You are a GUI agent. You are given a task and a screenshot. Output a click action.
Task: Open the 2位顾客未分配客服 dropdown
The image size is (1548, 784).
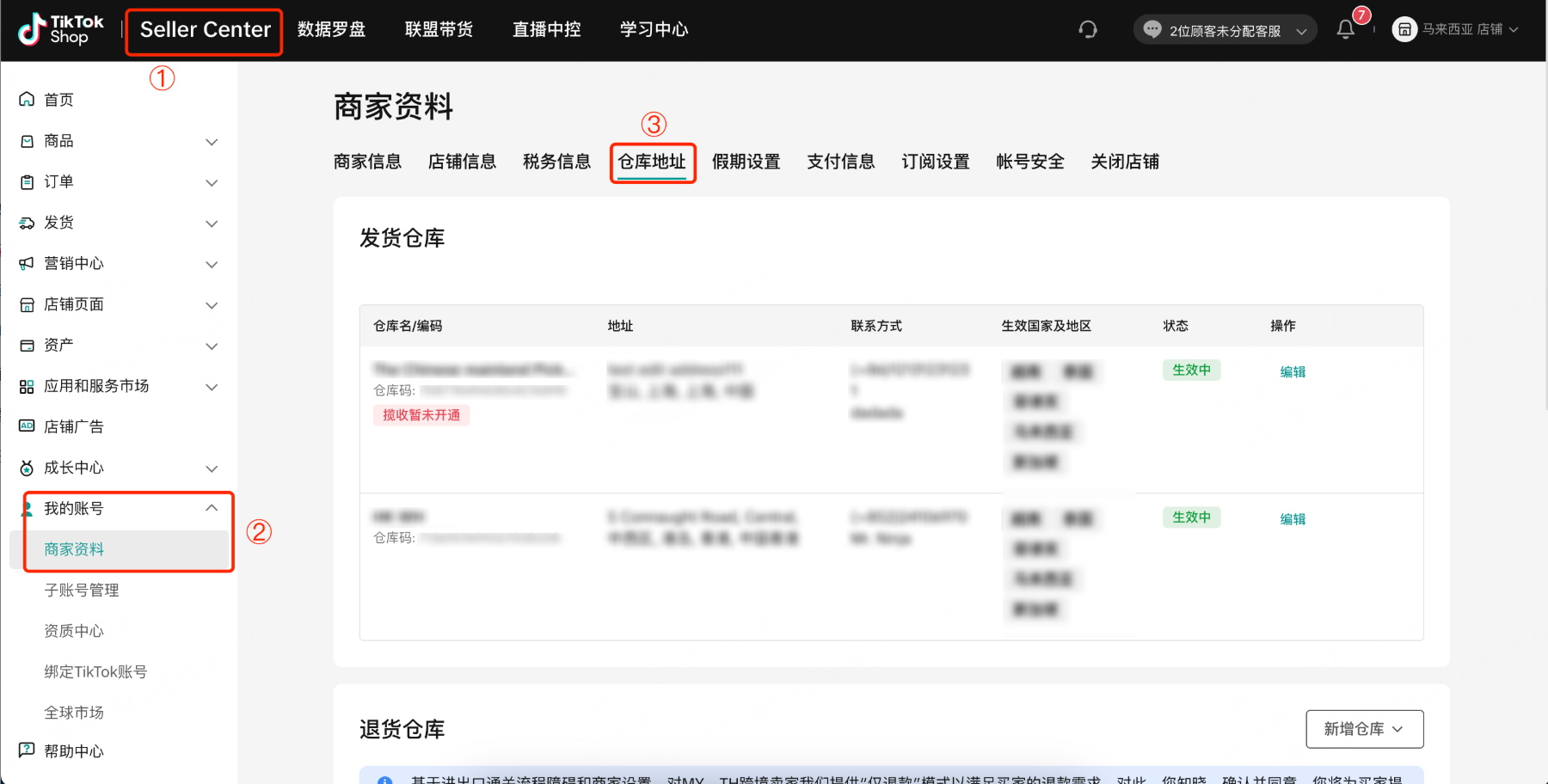pos(1225,30)
